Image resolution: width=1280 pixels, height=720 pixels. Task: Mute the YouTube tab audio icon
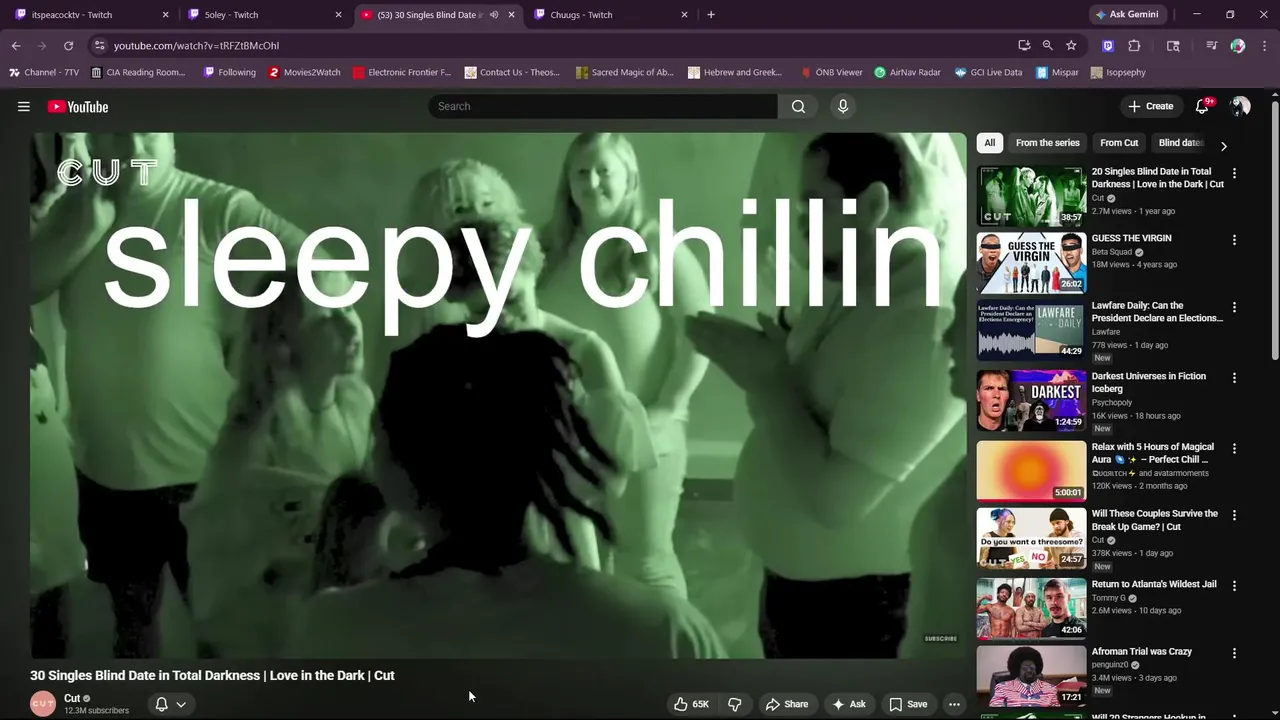click(494, 15)
